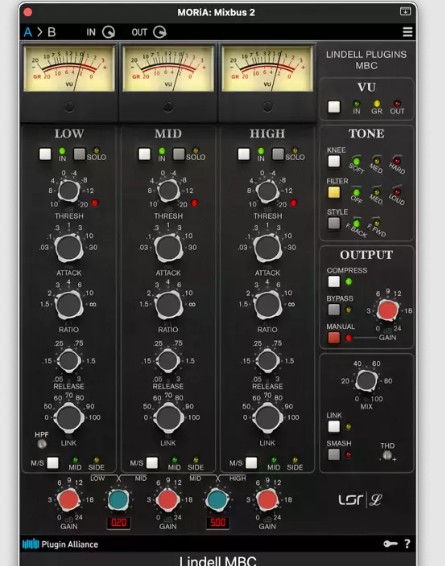This screenshot has width=445, height=566.
Task: Toggle the MID band SOLO button
Action: (x=179, y=154)
